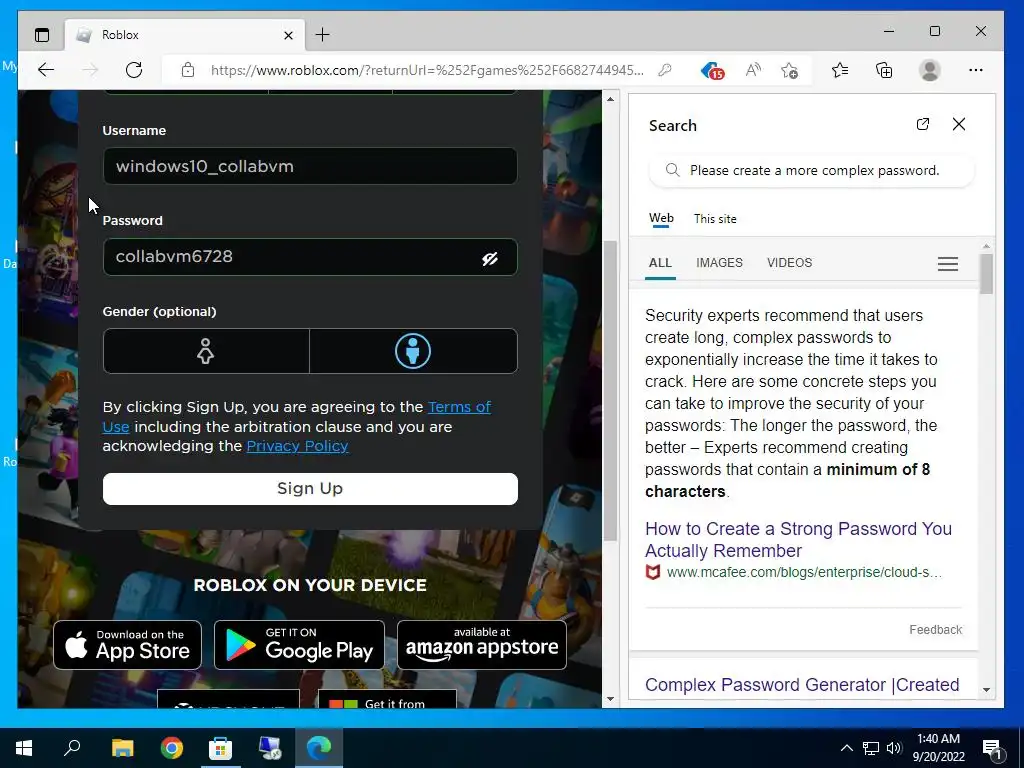This screenshot has height=768, width=1024.
Task: Open Microsoft Store from taskbar
Action: [x=220, y=748]
